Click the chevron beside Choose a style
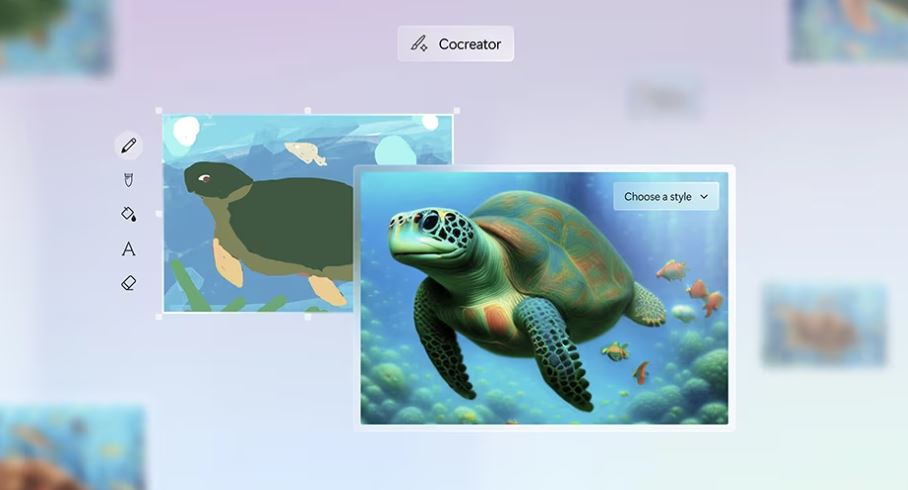908x490 pixels. tap(704, 197)
